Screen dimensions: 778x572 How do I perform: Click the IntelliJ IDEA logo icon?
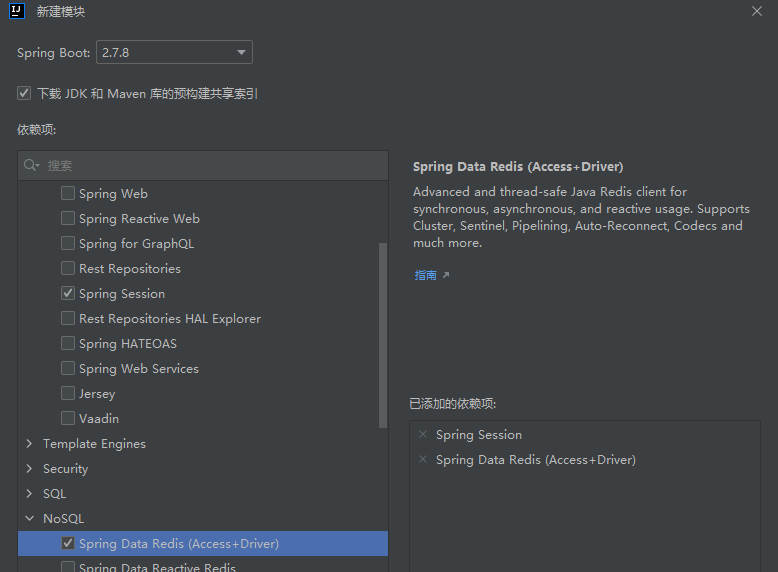click(16, 11)
